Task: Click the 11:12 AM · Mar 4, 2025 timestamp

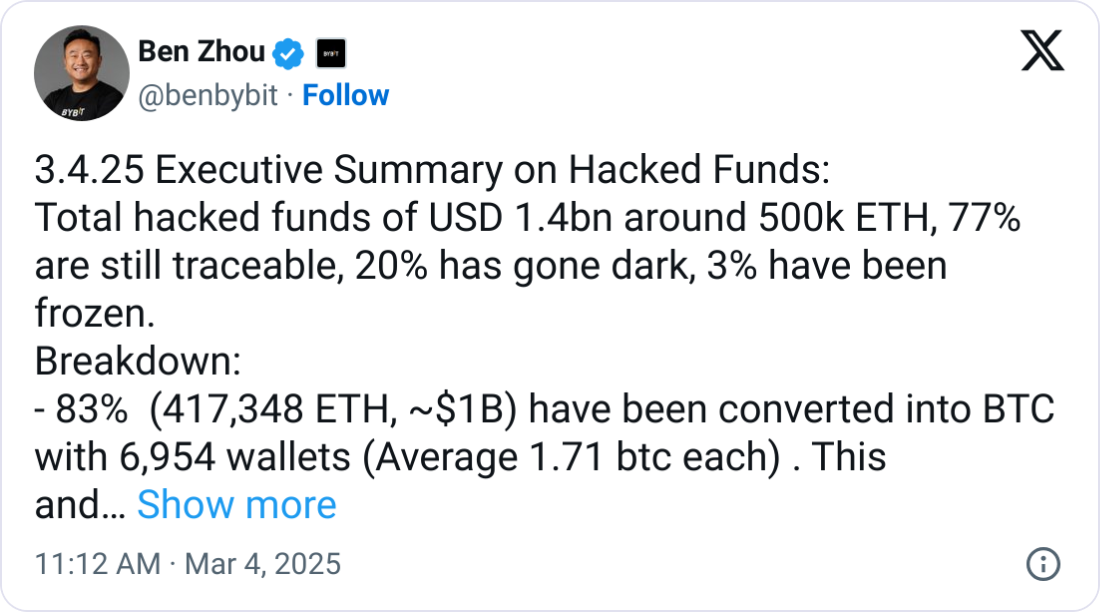Action: coord(188,564)
